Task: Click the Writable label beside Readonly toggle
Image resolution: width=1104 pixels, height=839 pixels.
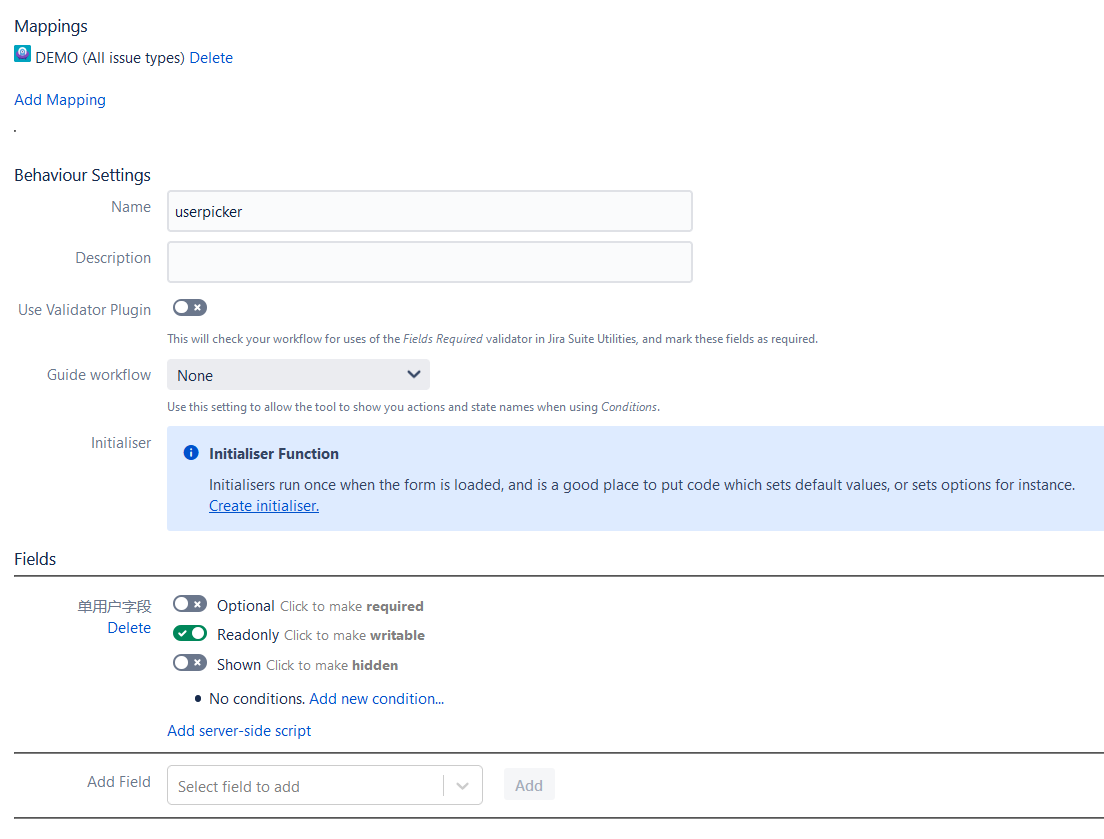Action: 398,636
